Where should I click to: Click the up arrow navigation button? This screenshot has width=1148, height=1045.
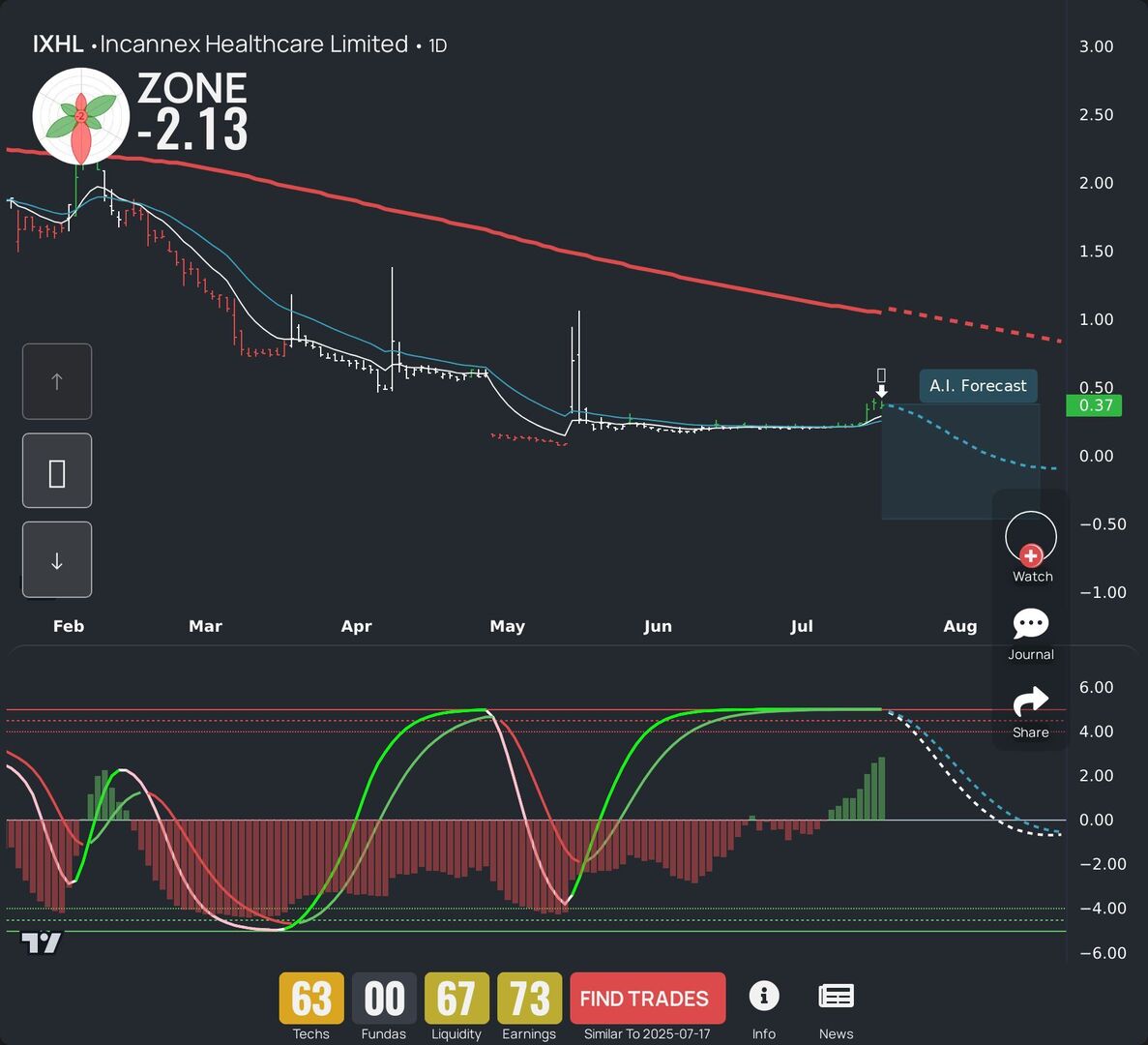tap(57, 381)
